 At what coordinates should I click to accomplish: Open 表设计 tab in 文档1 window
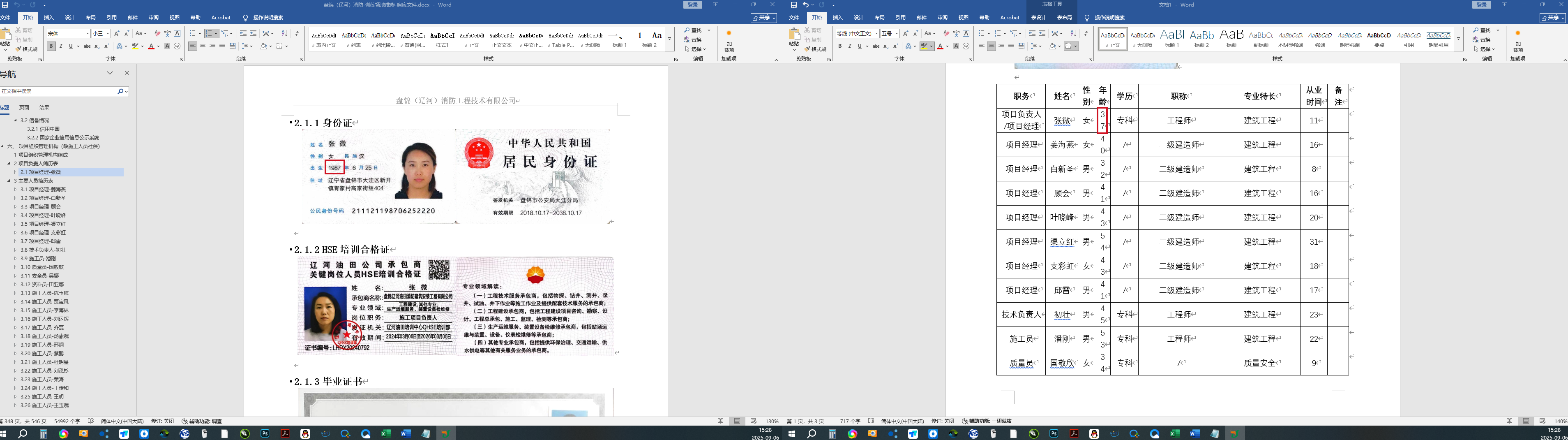coord(1038,18)
